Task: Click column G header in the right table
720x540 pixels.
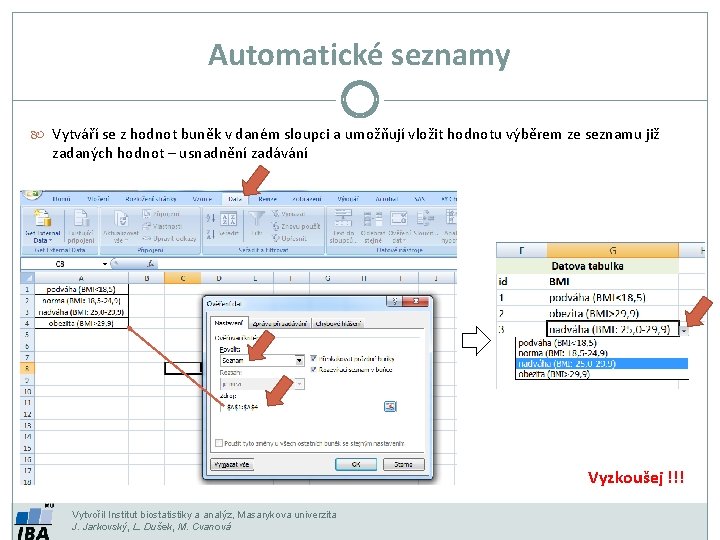Action: point(613,251)
